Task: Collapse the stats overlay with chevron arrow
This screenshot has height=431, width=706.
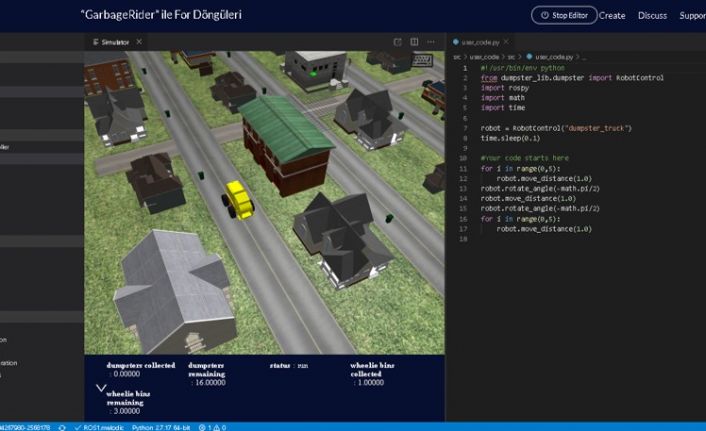Action: pos(101,386)
